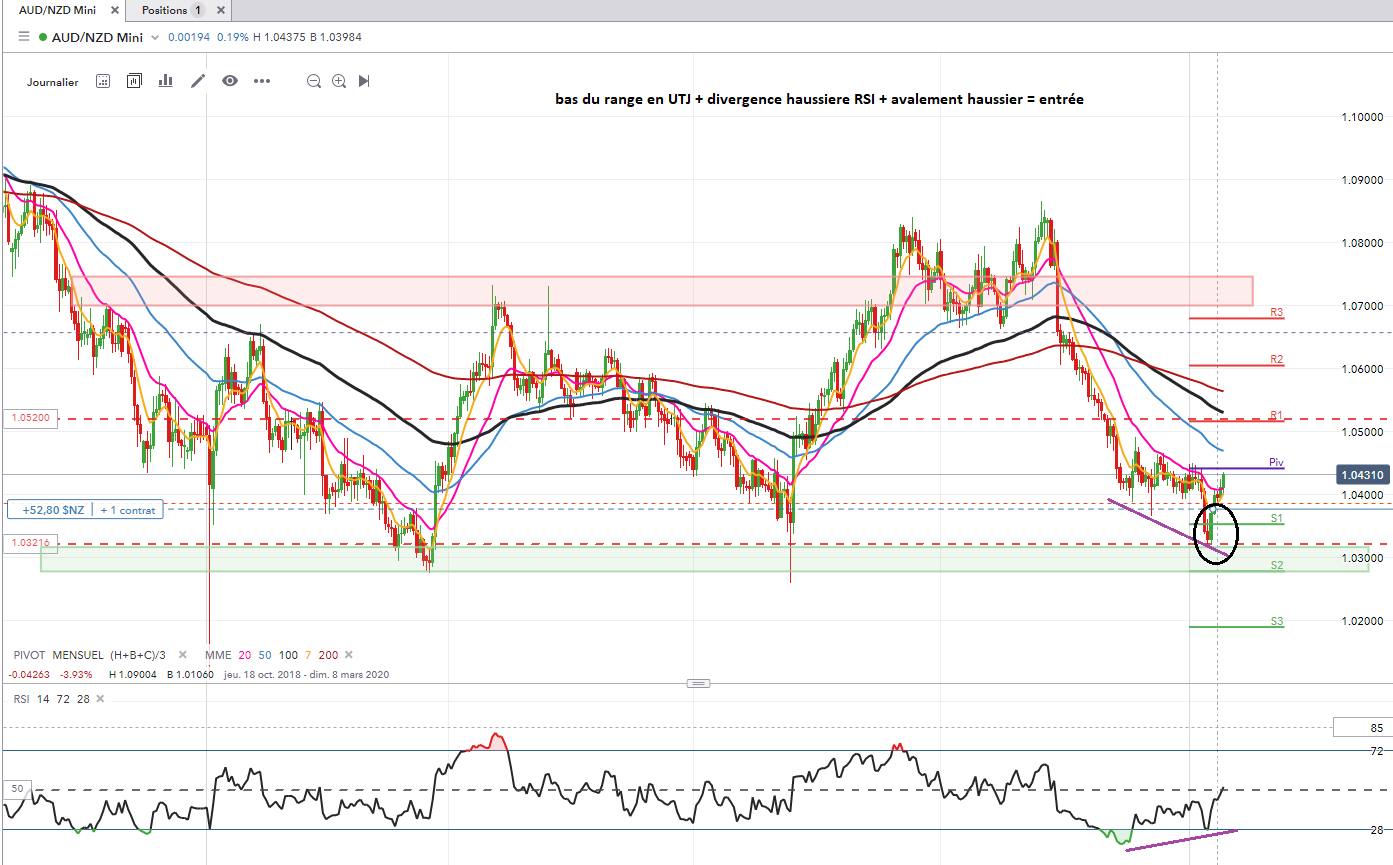Click the +52,80 $NZ position label

coord(52,510)
